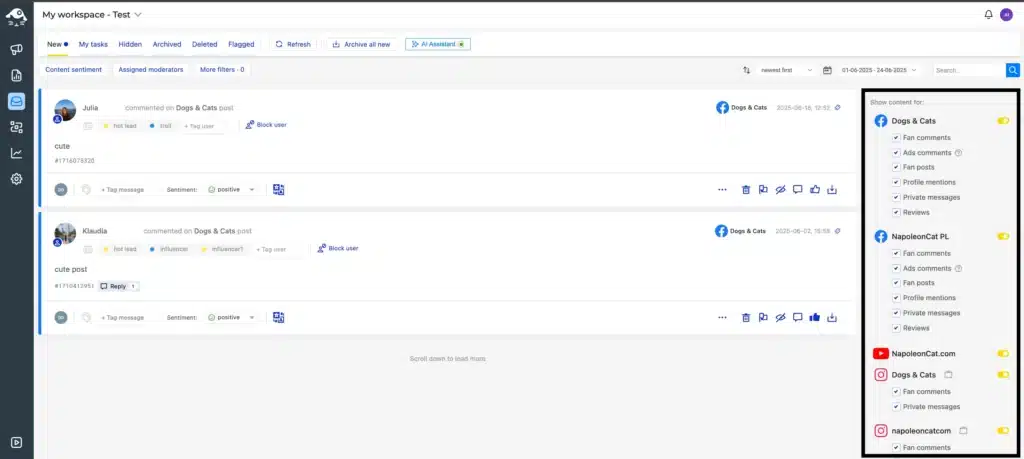
Task: Switch to the Archived tab
Action: tap(167, 44)
